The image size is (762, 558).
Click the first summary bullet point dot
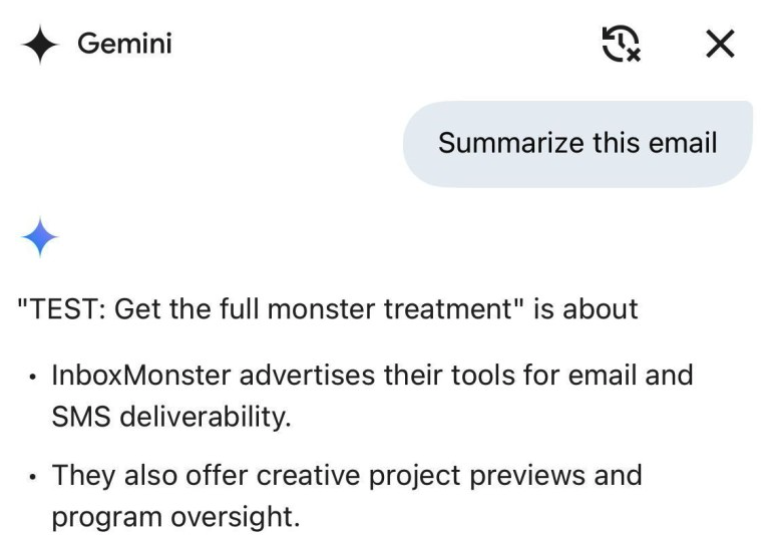pyautogui.click(x=33, y=379)
